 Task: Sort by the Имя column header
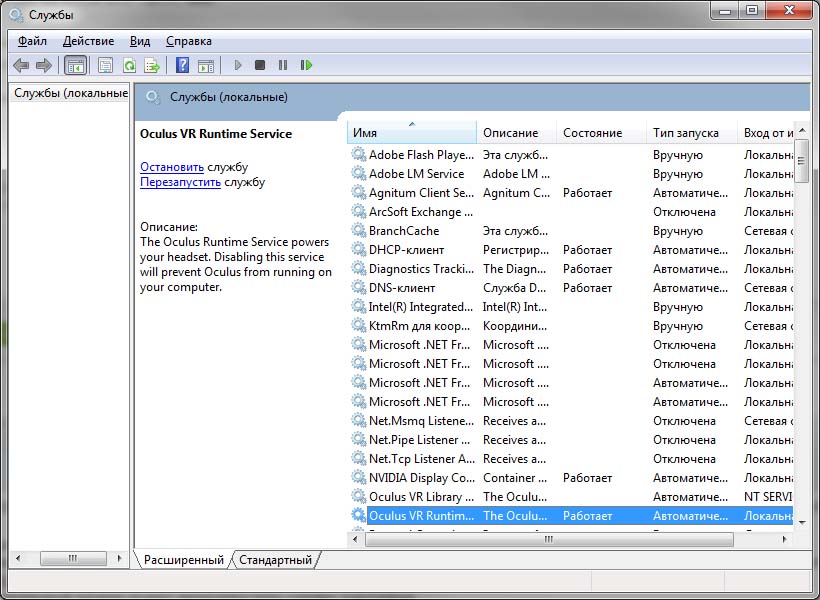(x=412, y=133)
